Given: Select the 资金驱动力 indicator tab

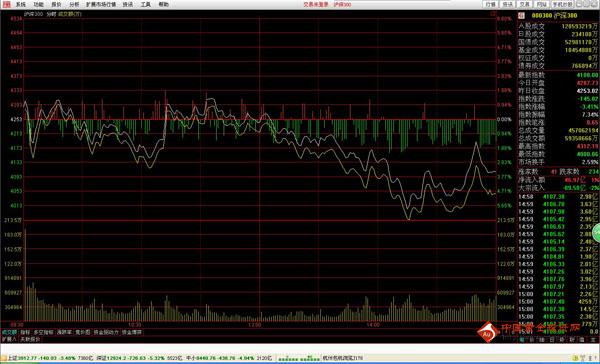Looking at the screenshot, I should pyautogui.click(x=106, y=332).
